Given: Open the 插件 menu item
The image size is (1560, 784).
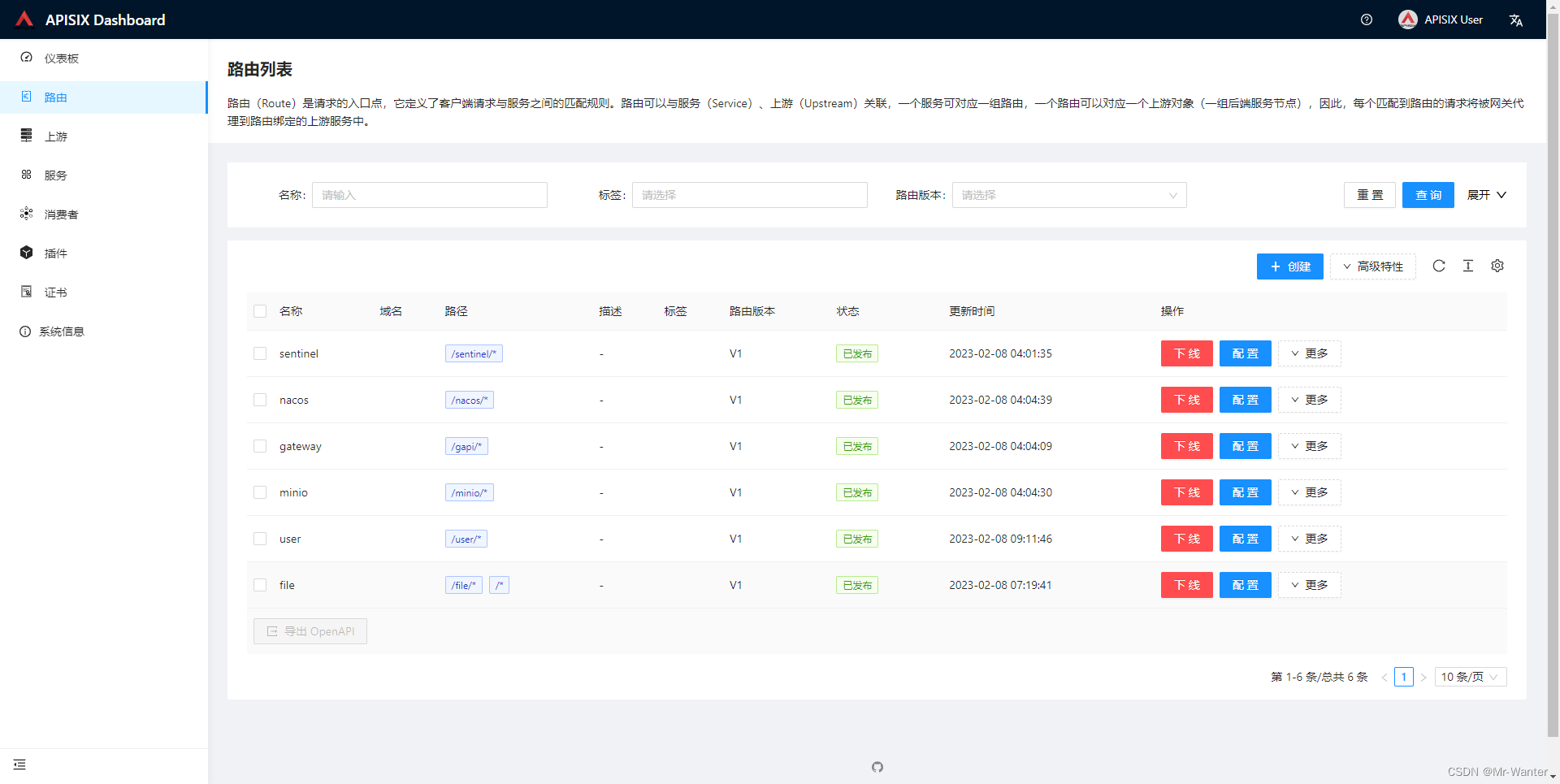Looking at the screenshot, I should [104, 253].
